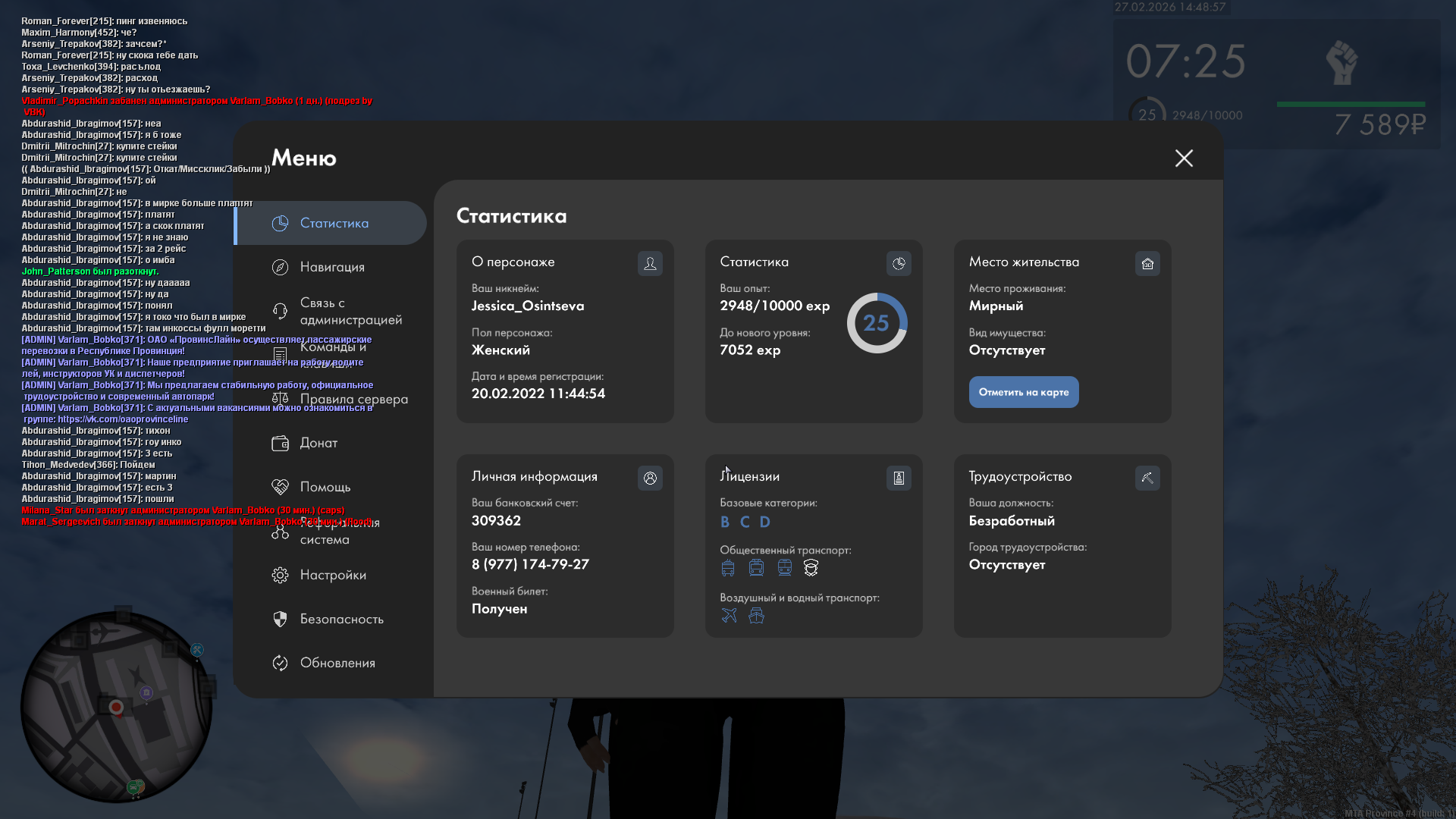Click the pie chart icon in Статистика card
This screenshot has width=1456, height=819.
click(x=899, y=263)
